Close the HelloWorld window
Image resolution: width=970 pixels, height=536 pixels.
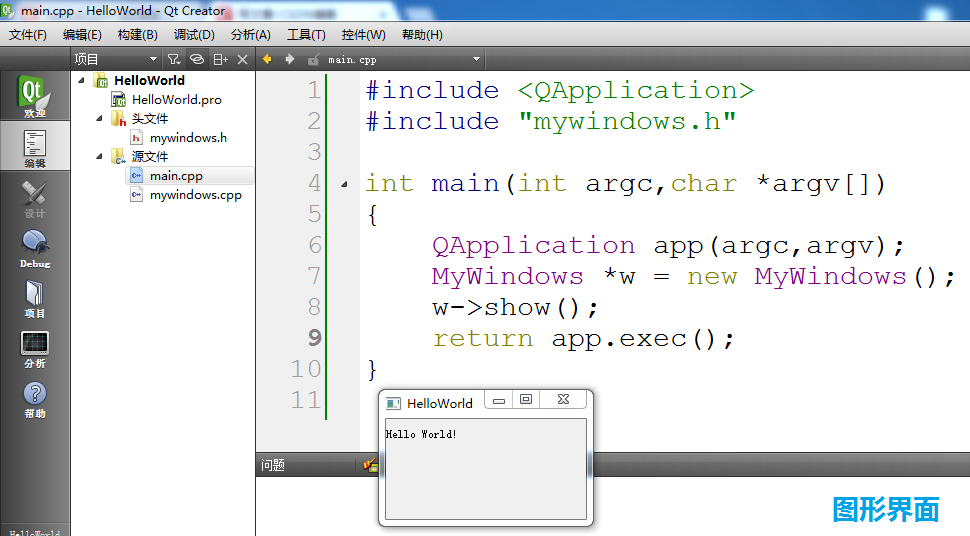[x=563, y=400]
